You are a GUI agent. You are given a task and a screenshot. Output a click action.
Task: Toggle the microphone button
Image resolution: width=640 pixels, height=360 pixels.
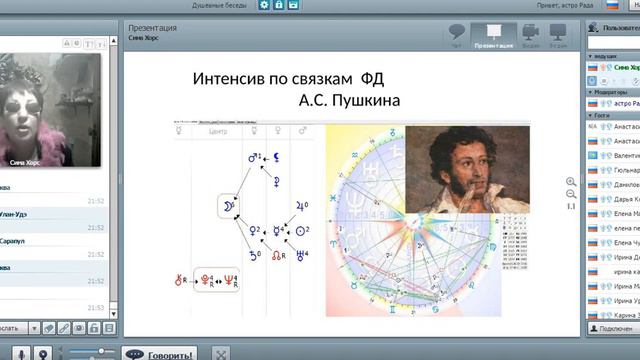click(21, 353)
